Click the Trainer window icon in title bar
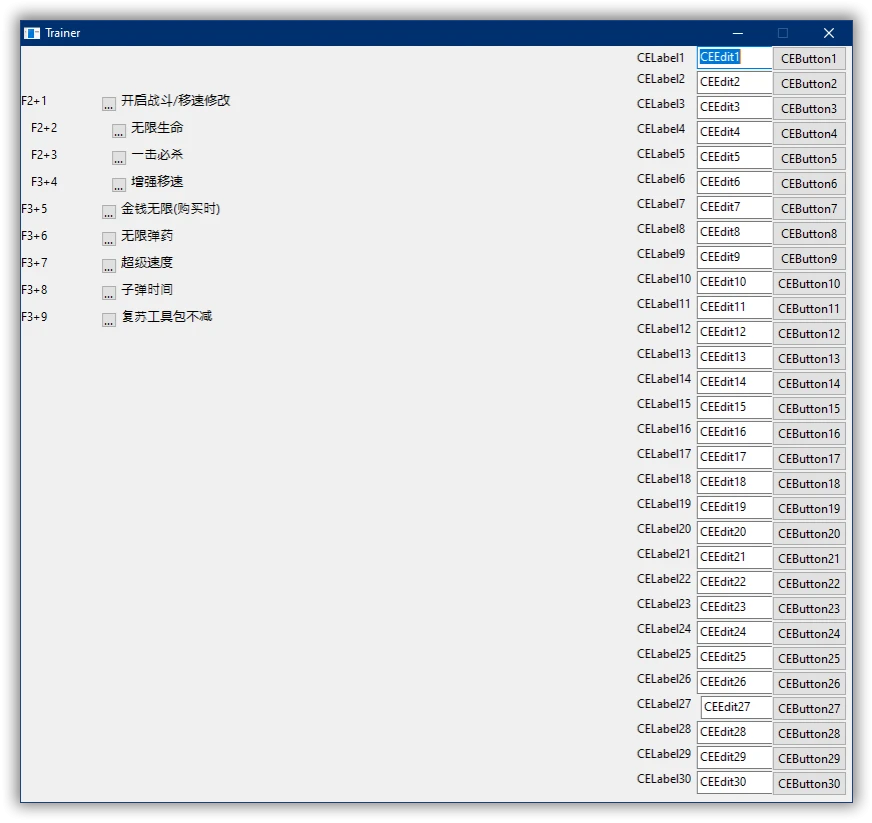Viewport: 872px width, 823px height. pyautogui.click(x=32, y=33)
